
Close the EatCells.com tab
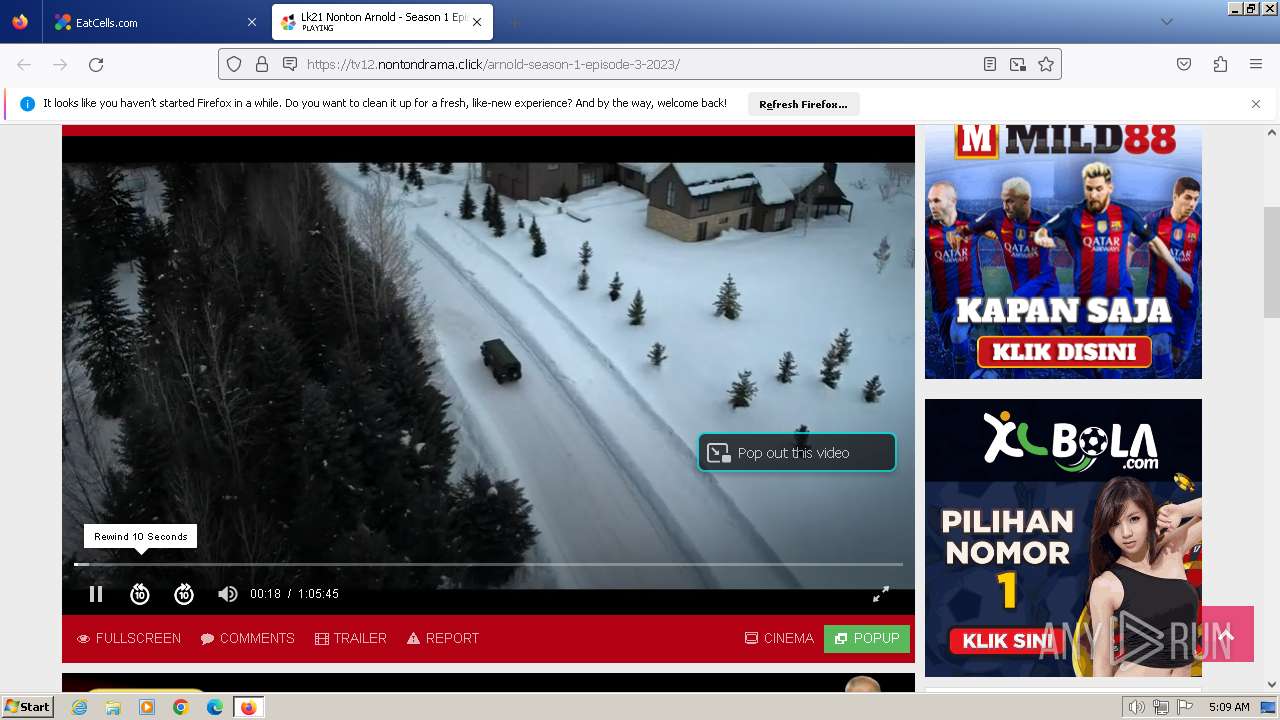click(x=251, y=22)
